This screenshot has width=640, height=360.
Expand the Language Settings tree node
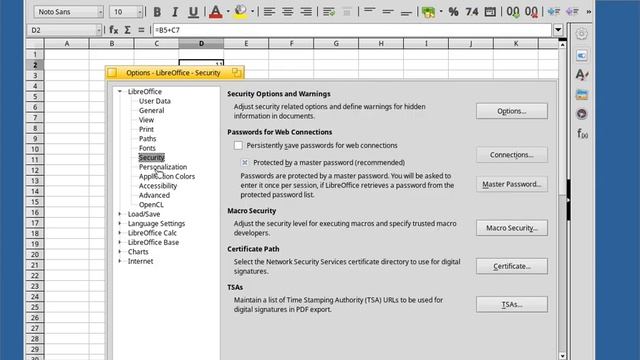[x=120, y=223]
